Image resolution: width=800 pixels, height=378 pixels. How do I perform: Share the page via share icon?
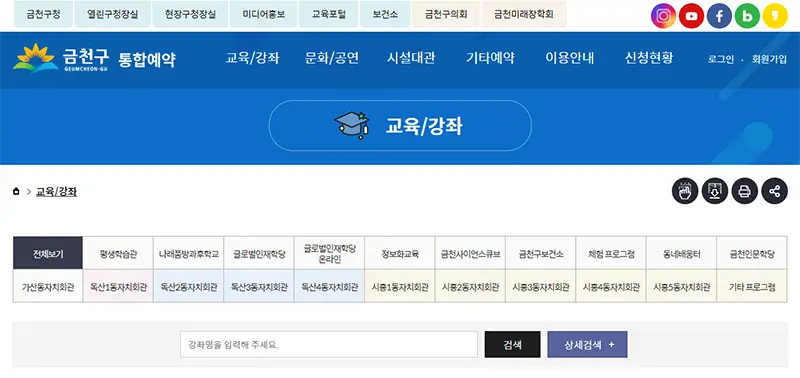774,191
